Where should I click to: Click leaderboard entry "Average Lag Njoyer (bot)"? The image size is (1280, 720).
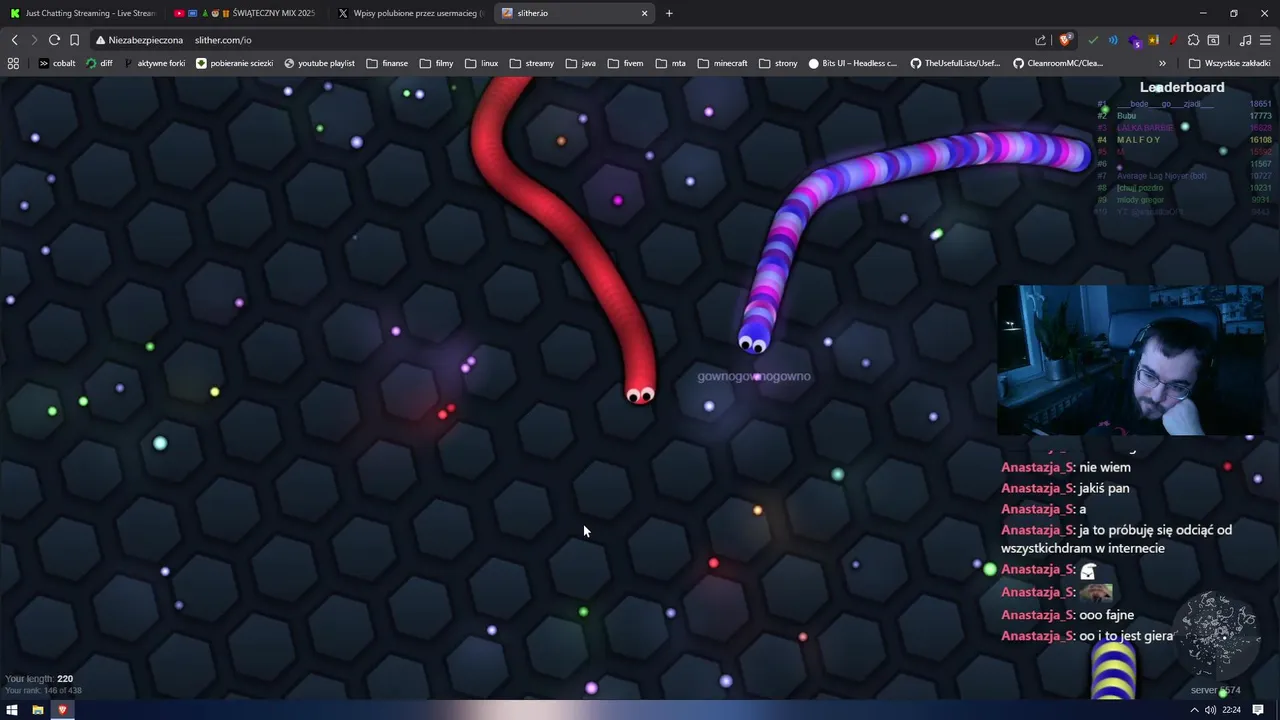click(1161, 176)
